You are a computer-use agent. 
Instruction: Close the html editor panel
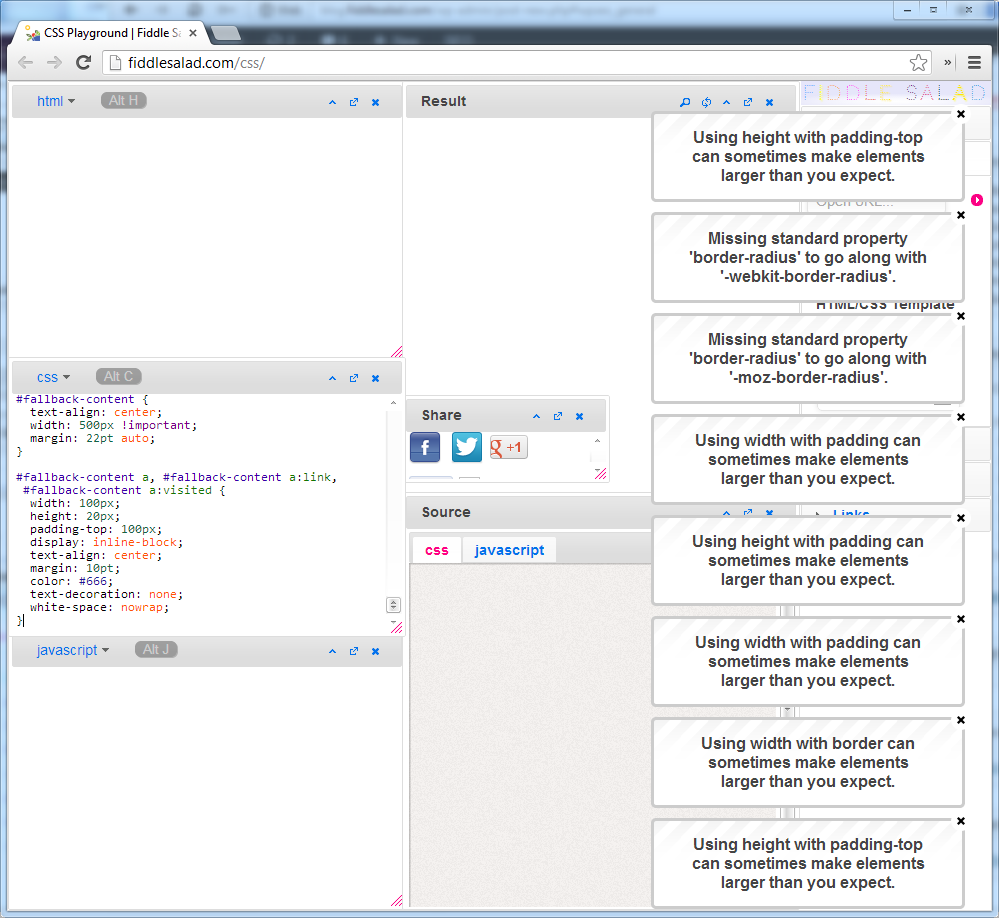(x=375, y=102)
